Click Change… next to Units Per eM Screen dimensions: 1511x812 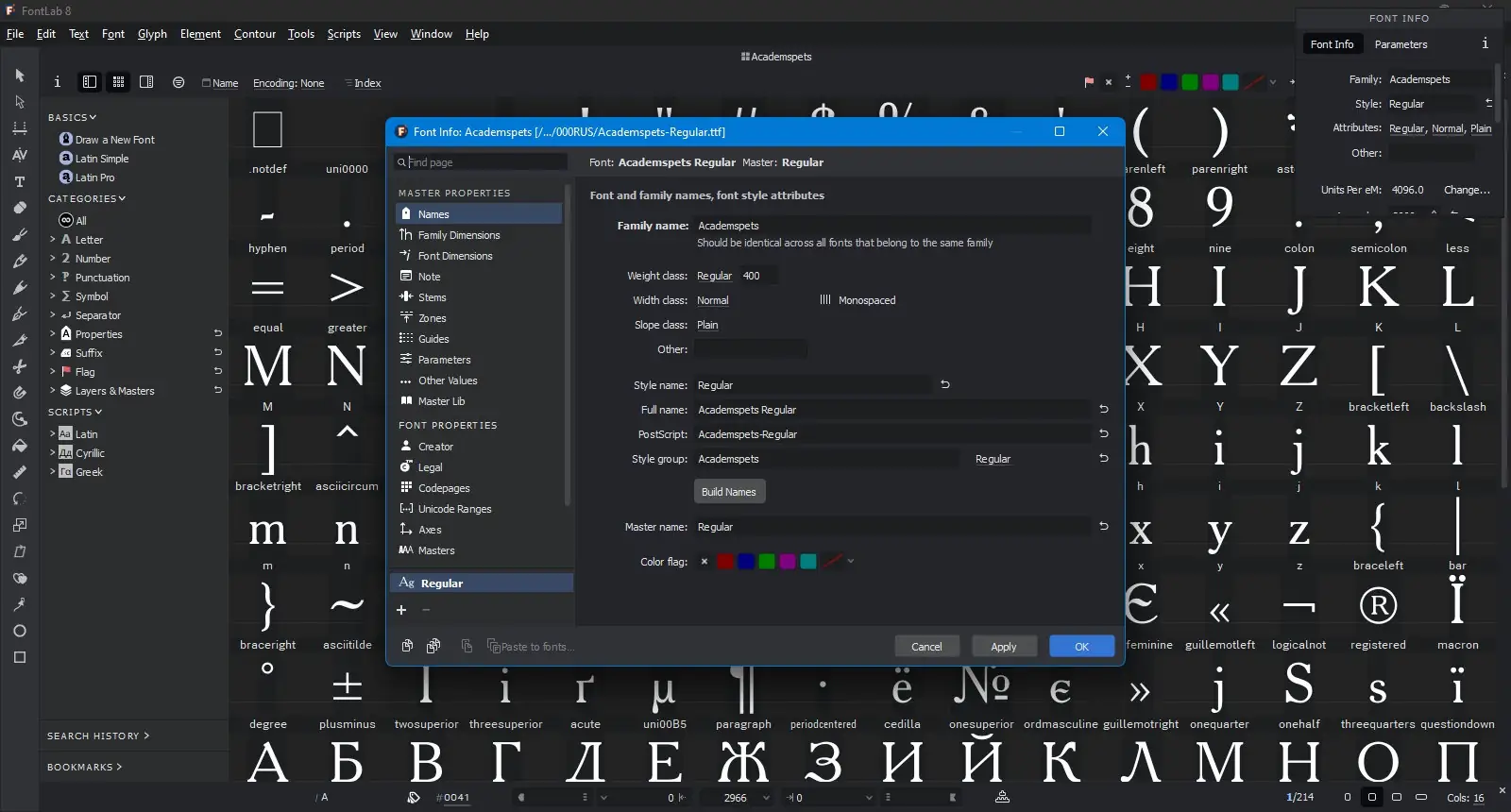[1467, 190]
